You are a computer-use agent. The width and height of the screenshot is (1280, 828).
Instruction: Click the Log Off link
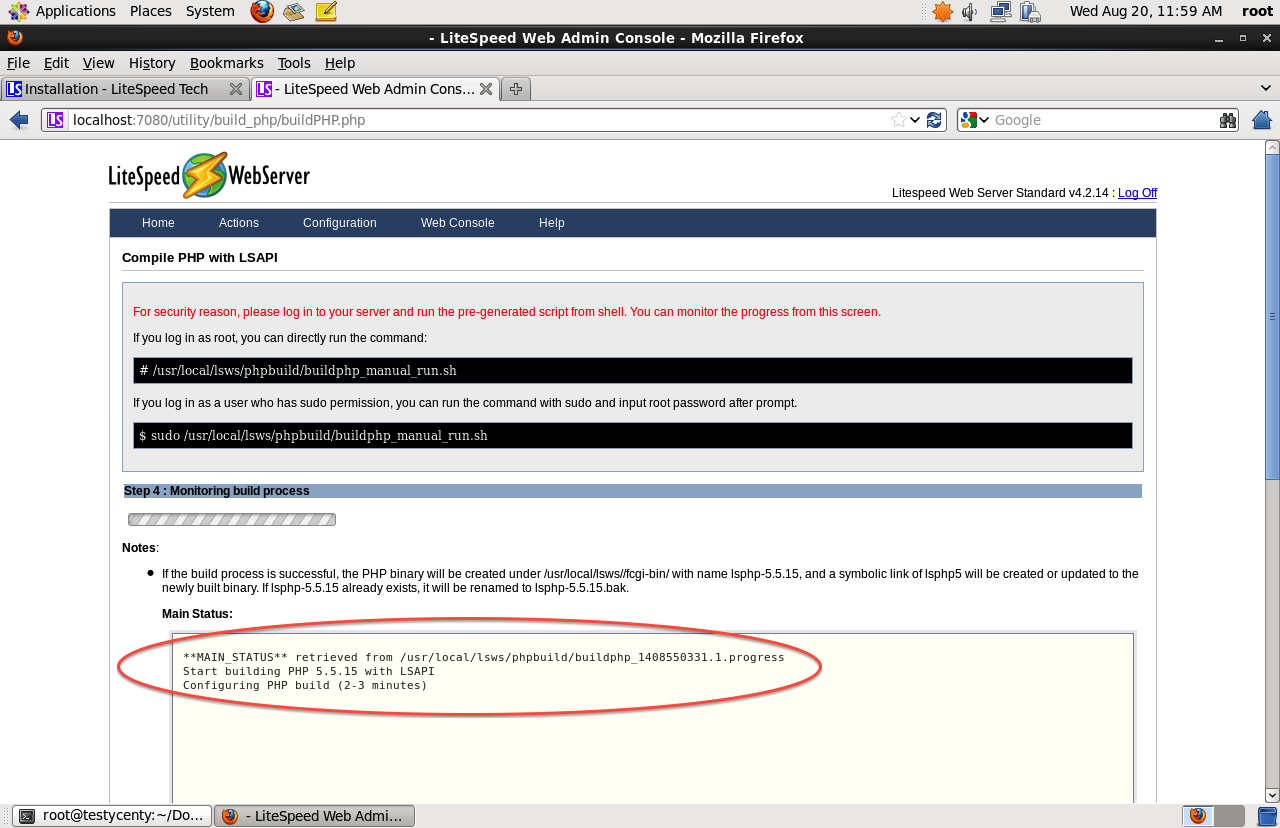1137,193
